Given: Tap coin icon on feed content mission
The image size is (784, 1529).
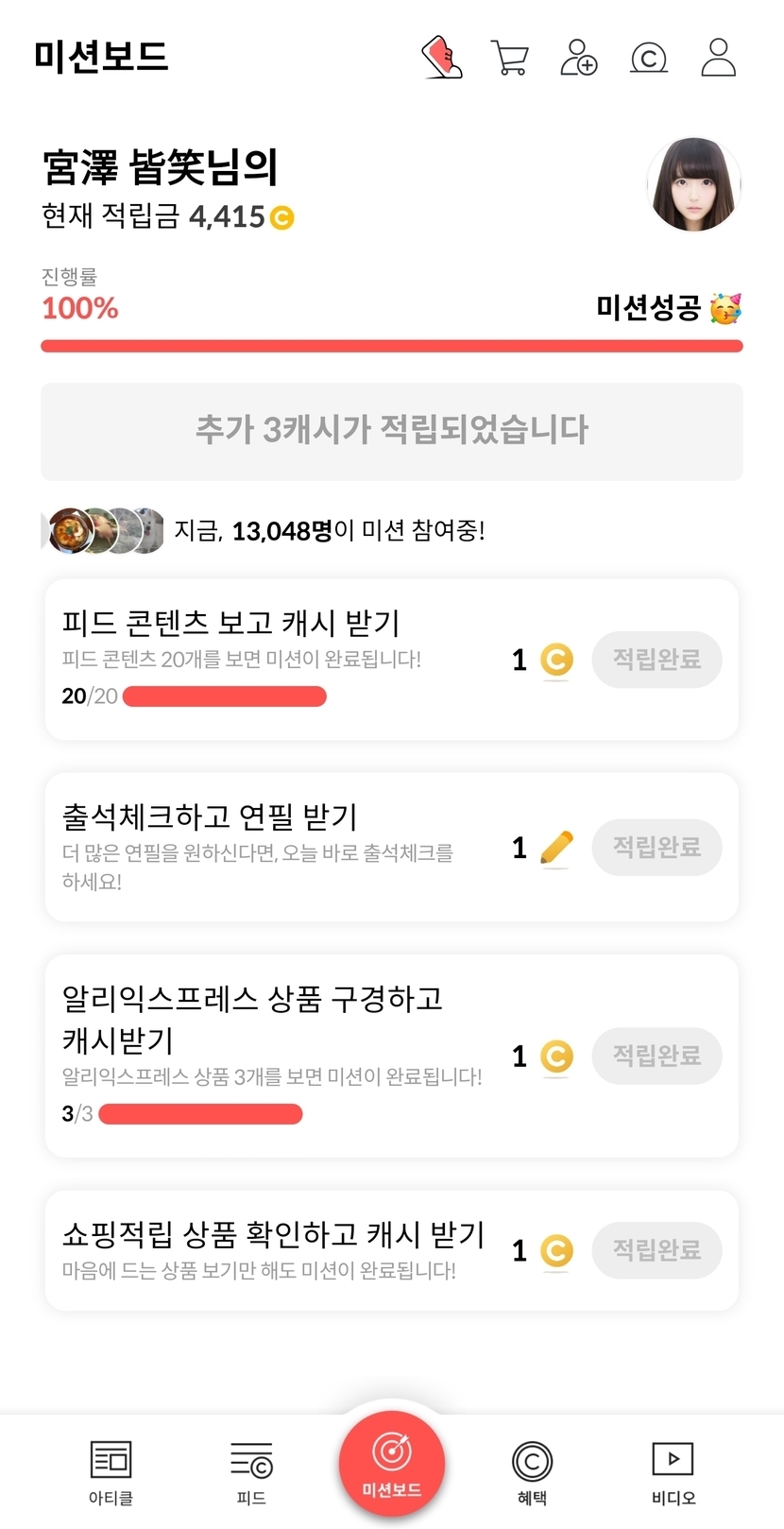Looking at the screenshot, I should click(556, 660).
